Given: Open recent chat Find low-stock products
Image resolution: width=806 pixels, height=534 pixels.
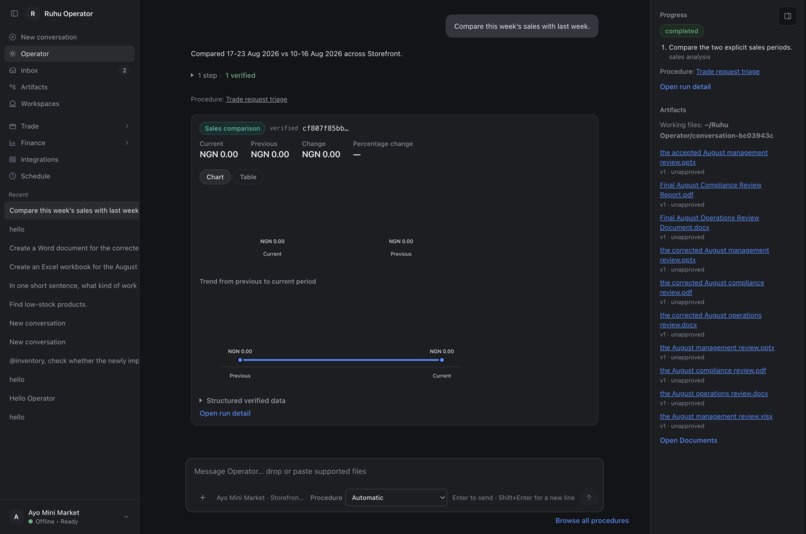Looking at the screenshot, I should [x=72, y=304].
